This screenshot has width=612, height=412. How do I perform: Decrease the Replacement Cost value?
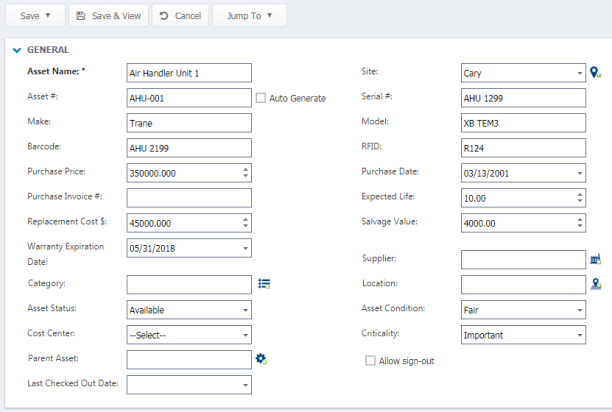(246, 226)
